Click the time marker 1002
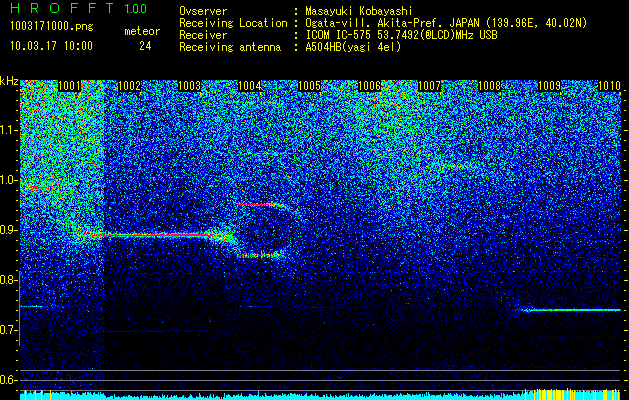The image size is (629, 400). 130,86
